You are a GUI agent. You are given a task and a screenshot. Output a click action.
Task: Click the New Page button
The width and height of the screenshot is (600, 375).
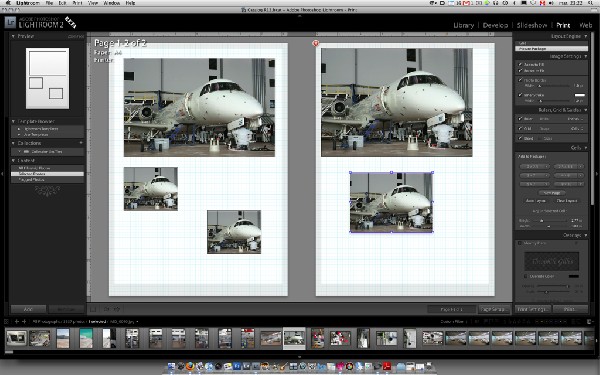(551, 193)
